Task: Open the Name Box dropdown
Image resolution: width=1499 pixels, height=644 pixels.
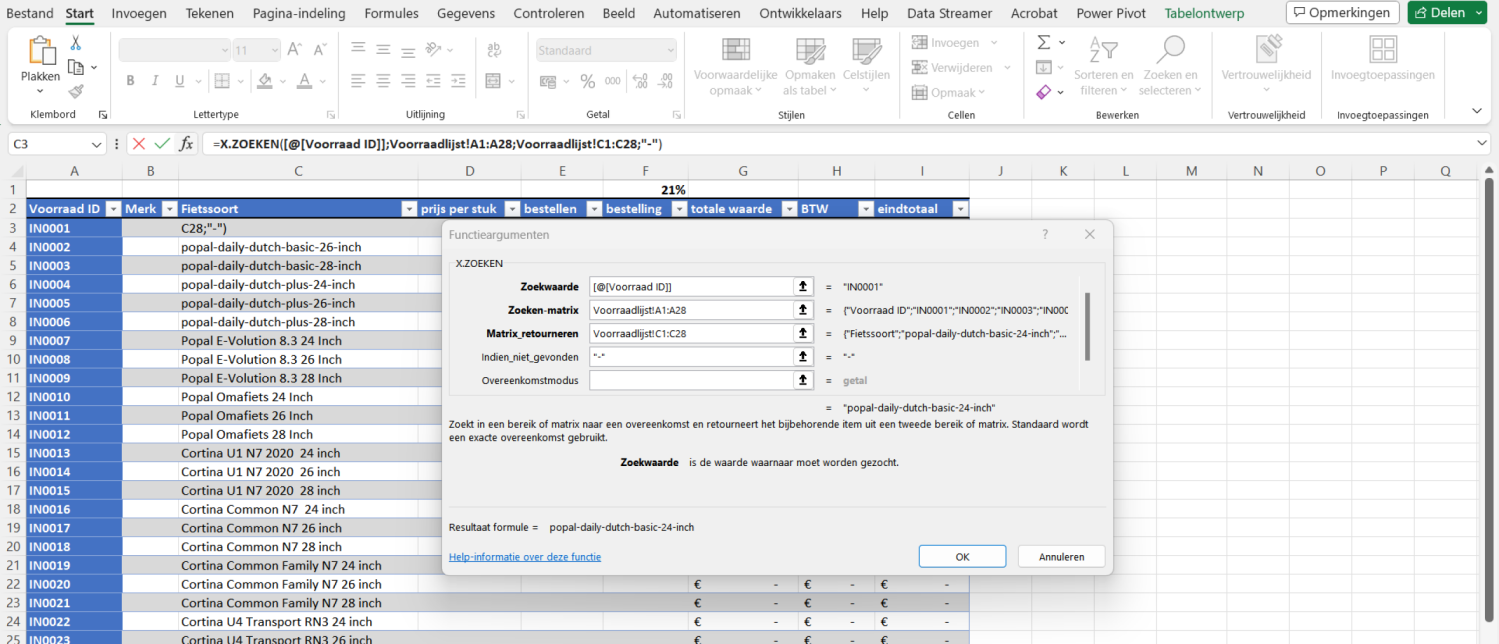Action: coord(95,143)
